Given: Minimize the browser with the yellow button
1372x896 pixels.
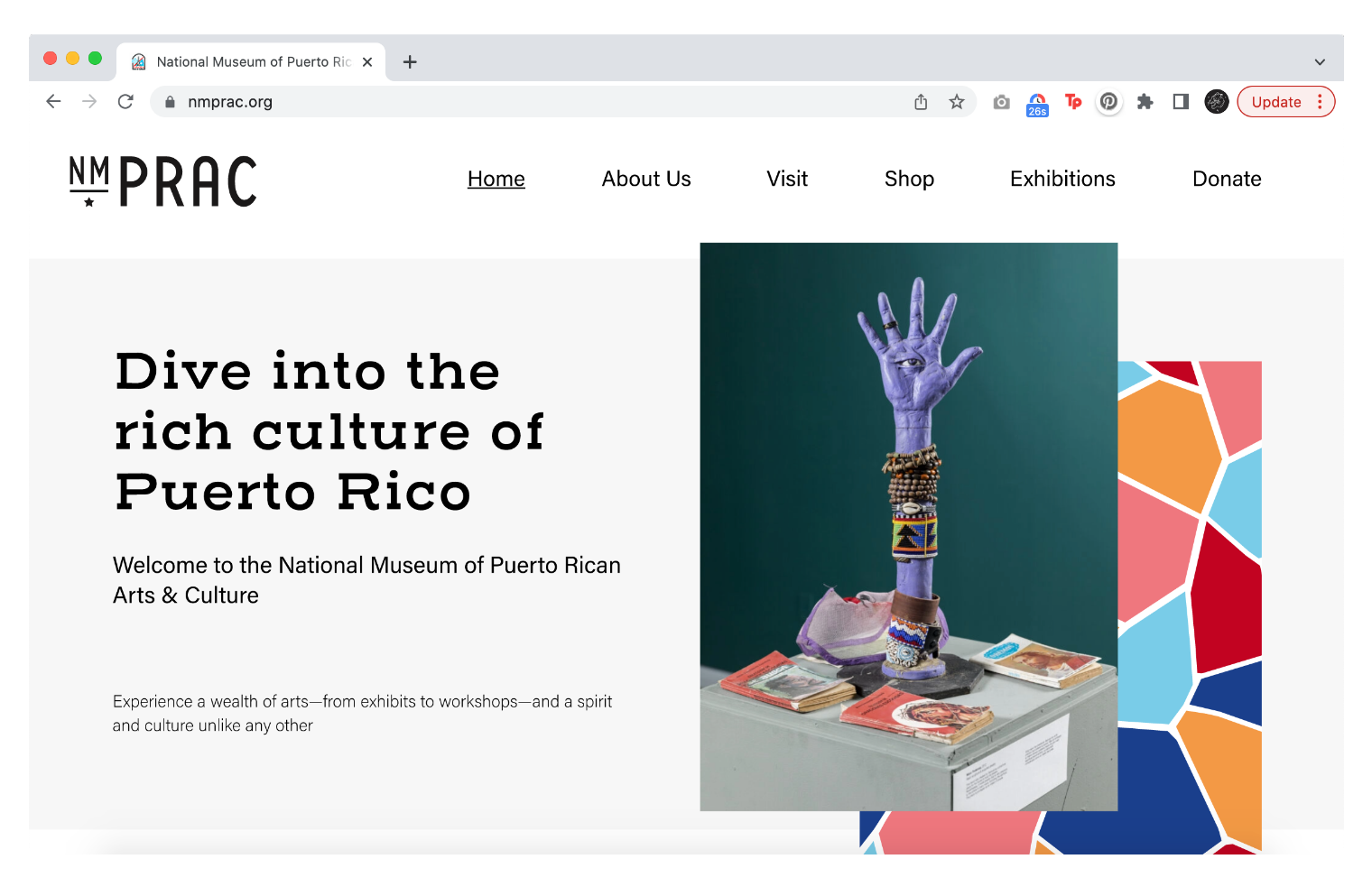Looking at the screenshot, I should point(72,59).
